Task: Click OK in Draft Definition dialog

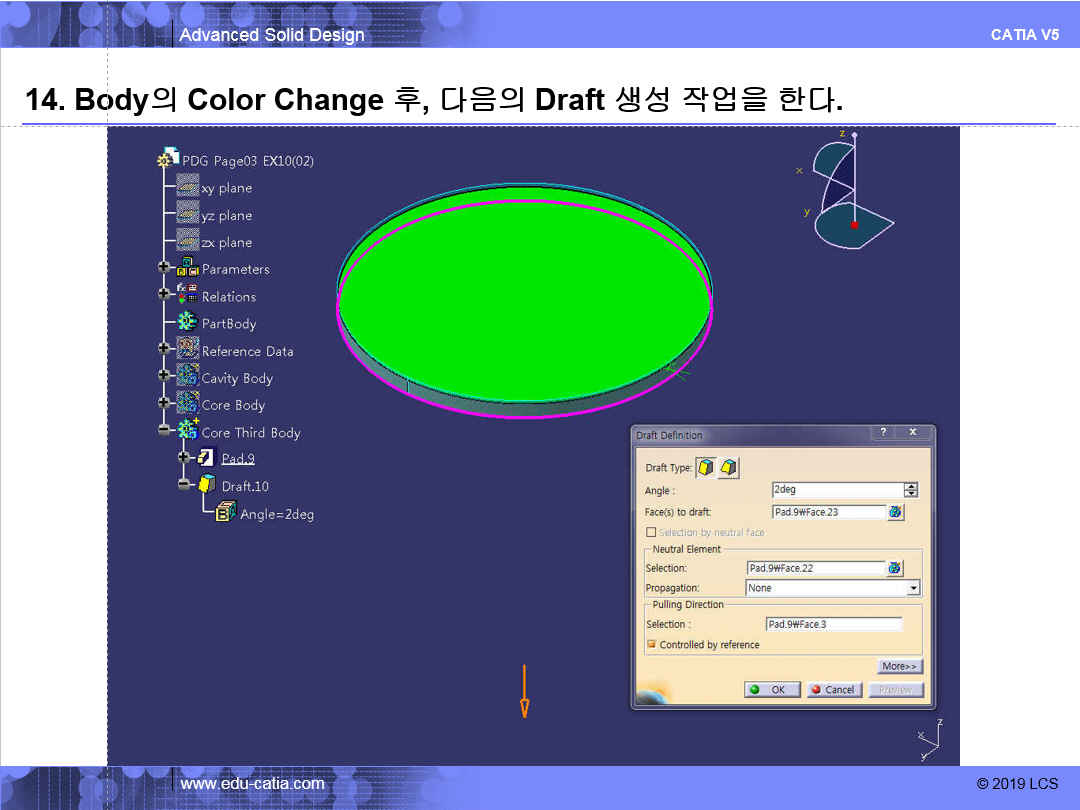Action: [x=771, y=690]
